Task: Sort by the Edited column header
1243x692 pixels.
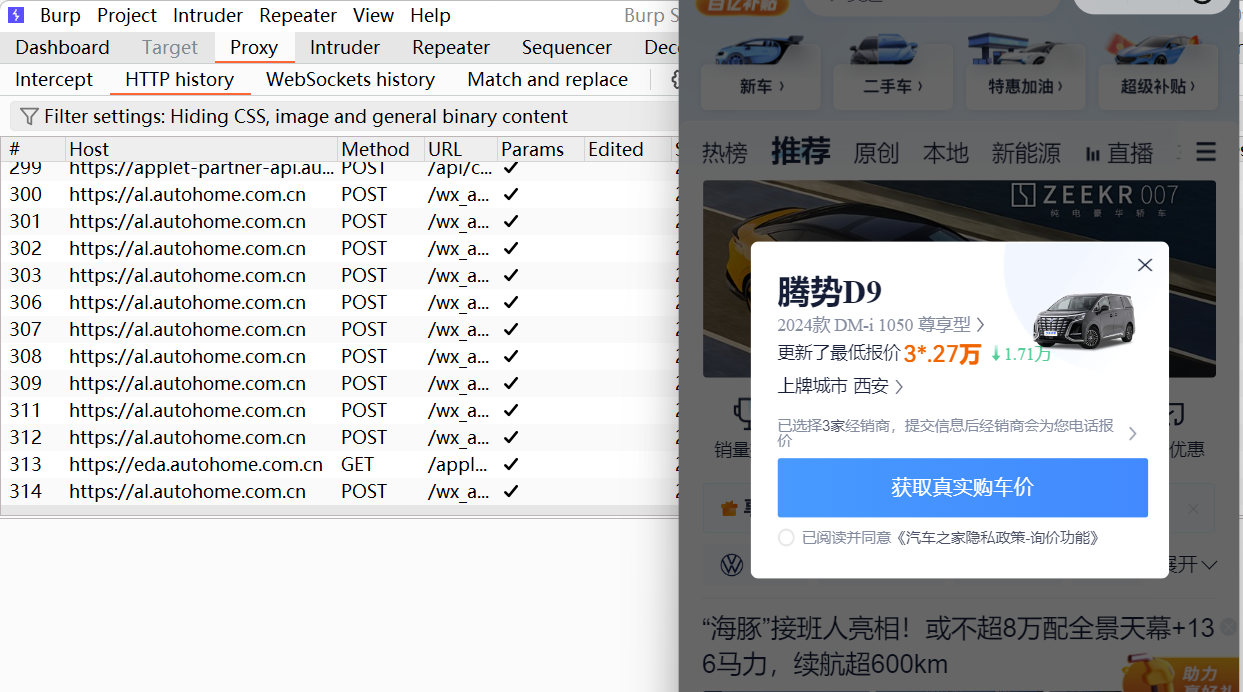Action: (627, 149)
